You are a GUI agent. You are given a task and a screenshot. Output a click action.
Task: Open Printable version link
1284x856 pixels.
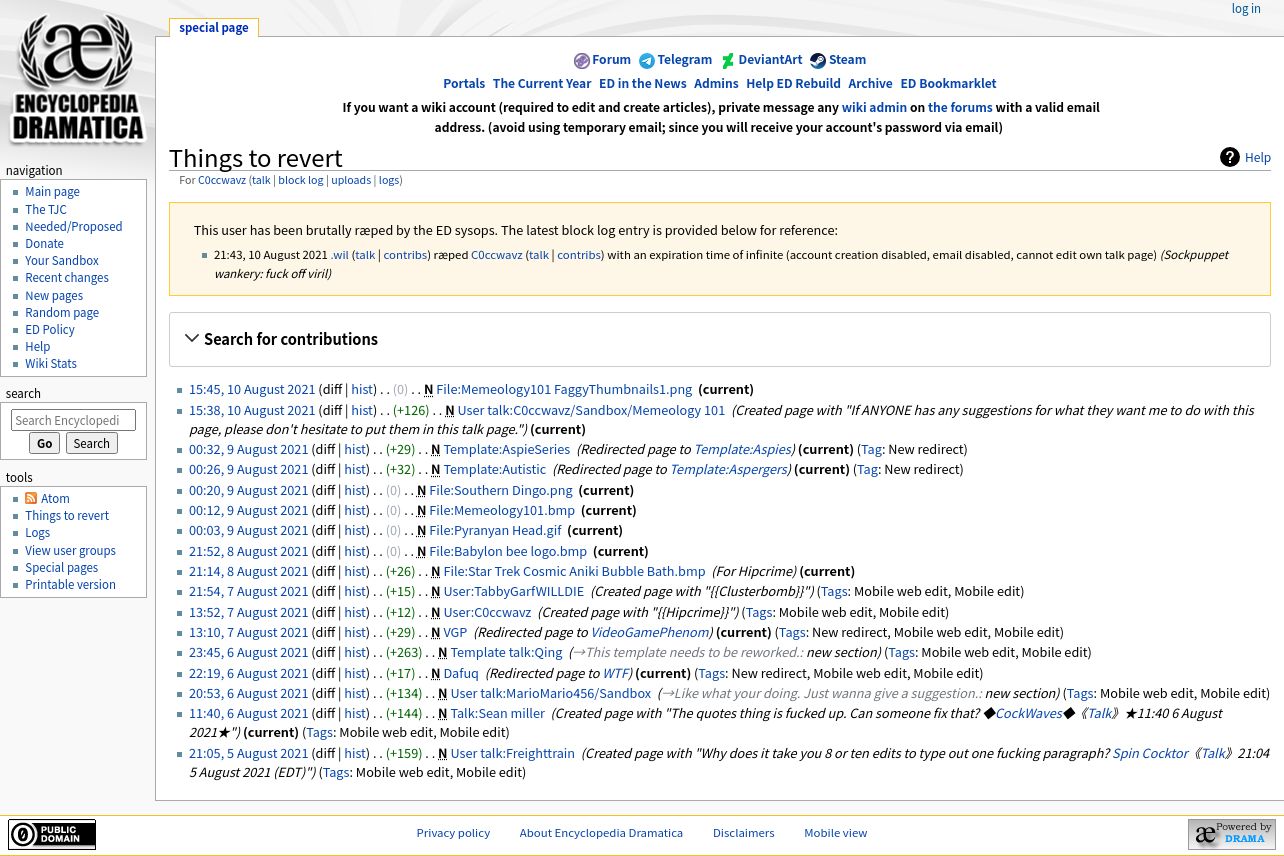pos(70,584)
